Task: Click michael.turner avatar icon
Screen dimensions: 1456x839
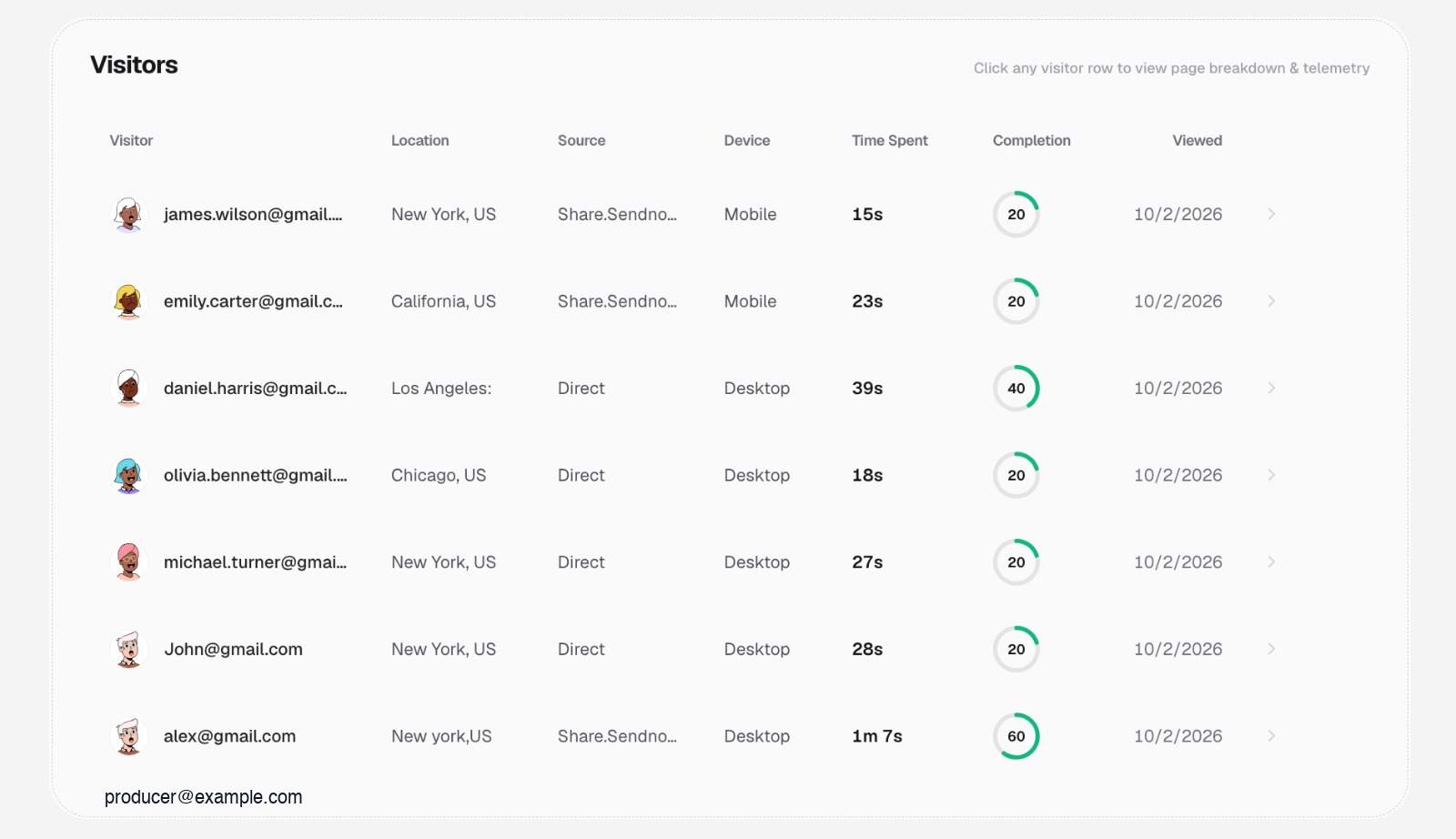Action: 129,562
